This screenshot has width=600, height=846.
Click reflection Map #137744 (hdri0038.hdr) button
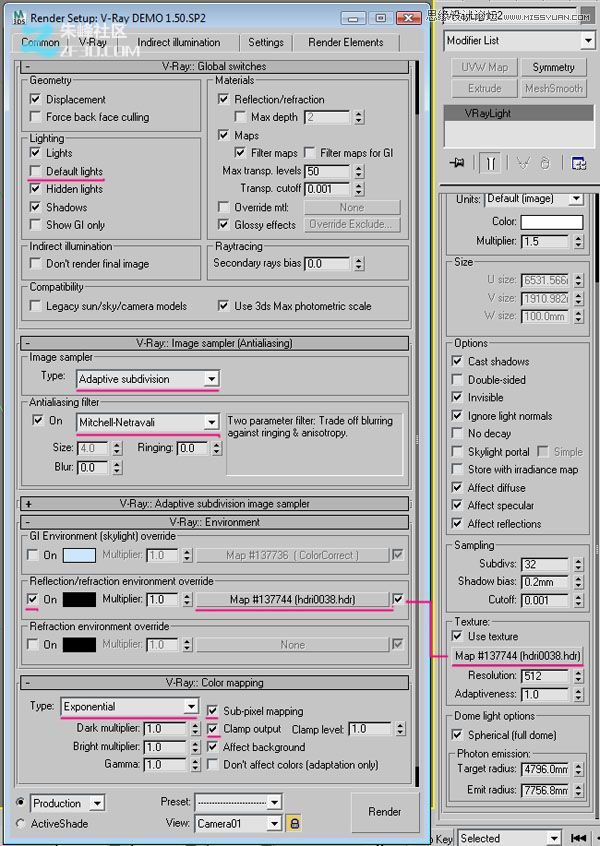point(292,599)
